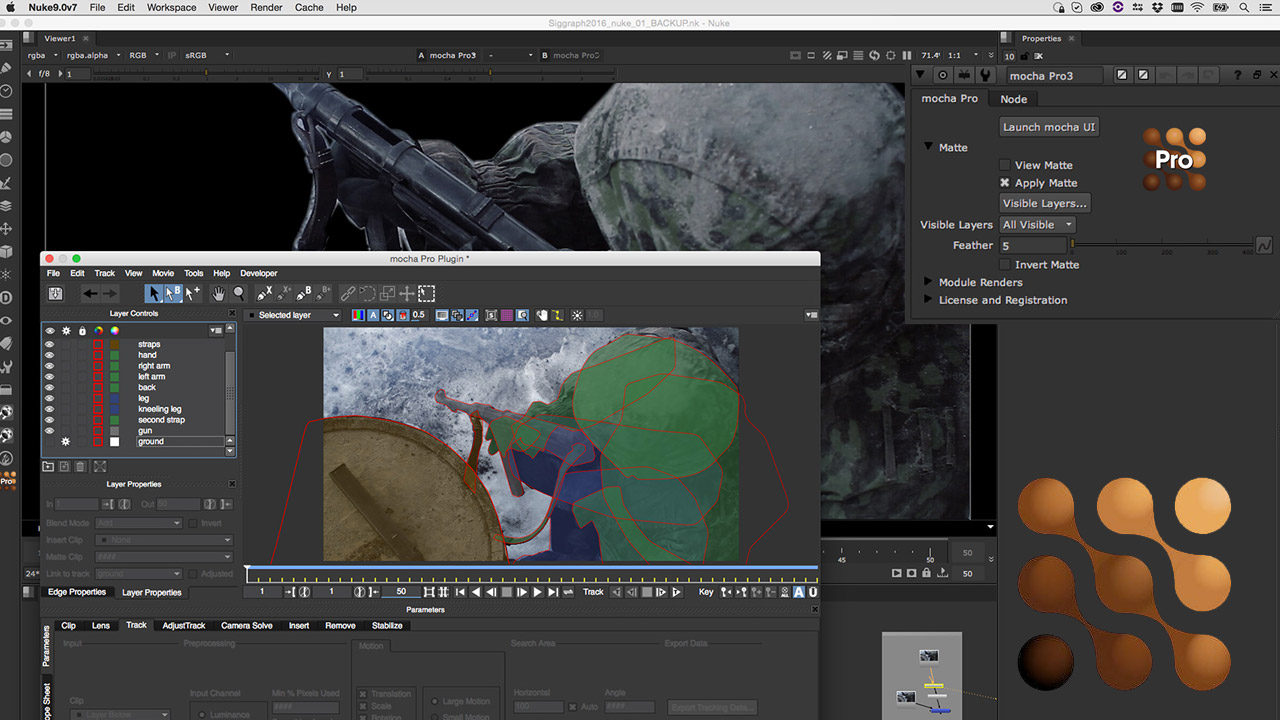Viewport: 1280px width, 720px height.
Task: Click the mocha play forward button
Action: point(537,592)
